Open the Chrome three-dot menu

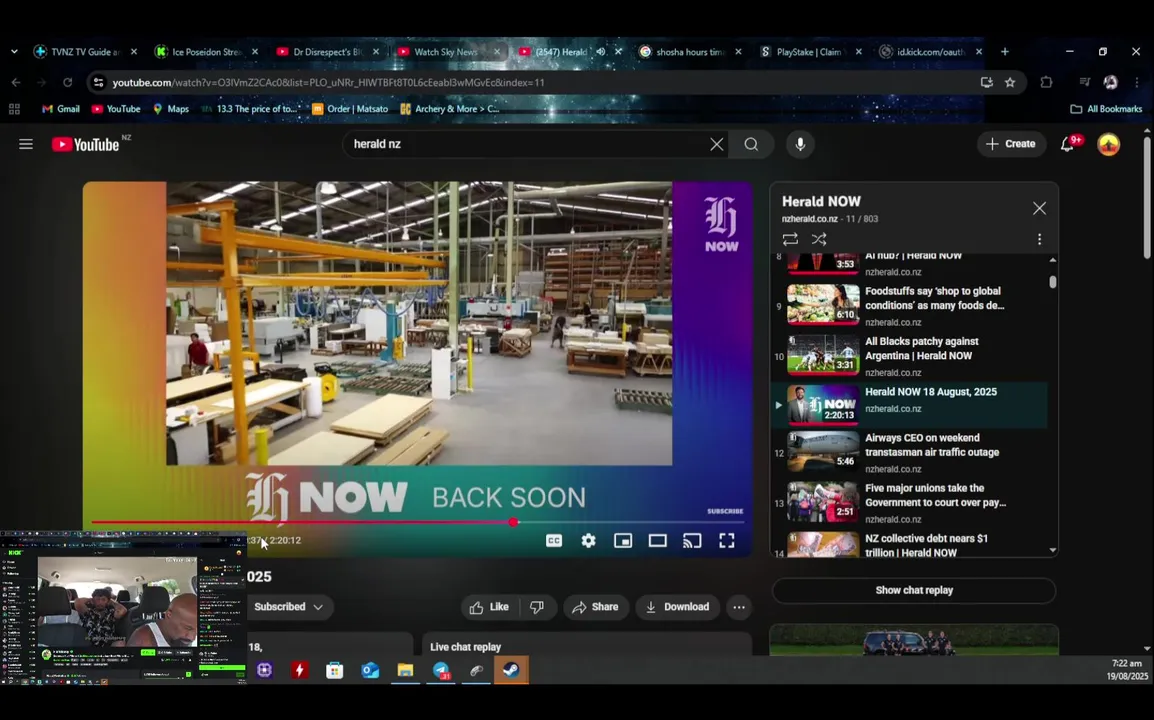[1137, 82]
